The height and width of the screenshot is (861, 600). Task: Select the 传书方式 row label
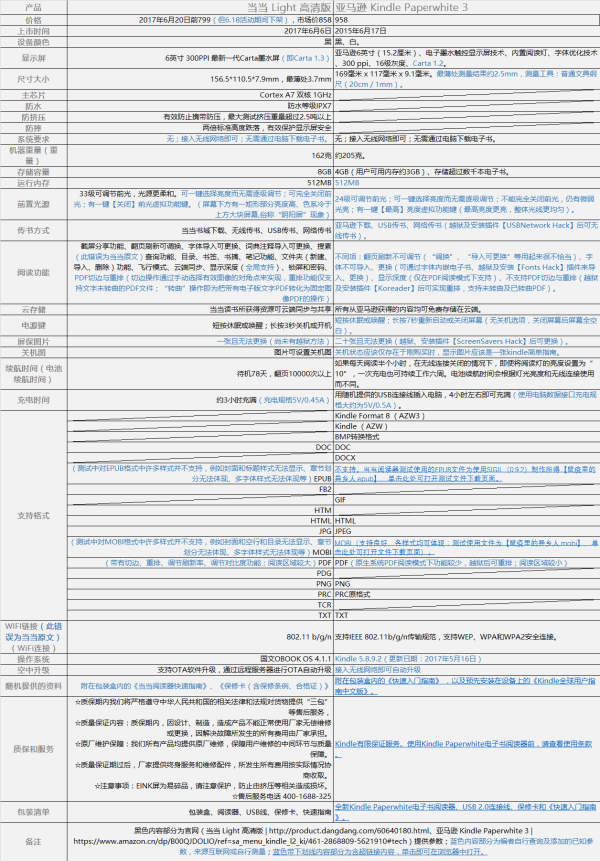33,230
